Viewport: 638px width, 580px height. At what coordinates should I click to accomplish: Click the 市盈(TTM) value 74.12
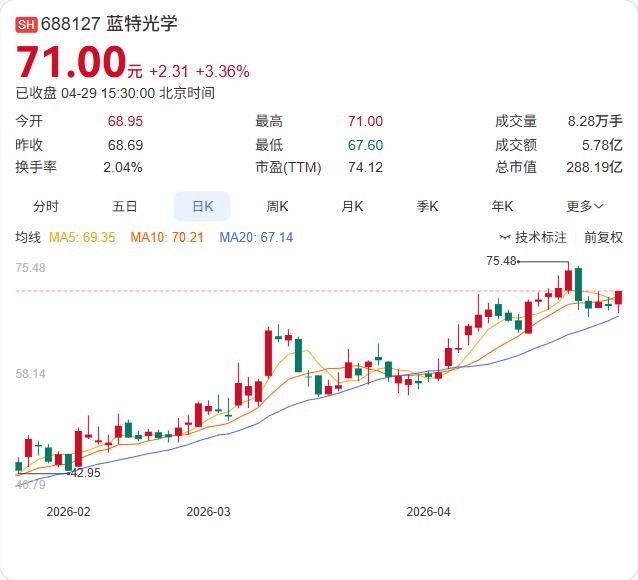365,167
